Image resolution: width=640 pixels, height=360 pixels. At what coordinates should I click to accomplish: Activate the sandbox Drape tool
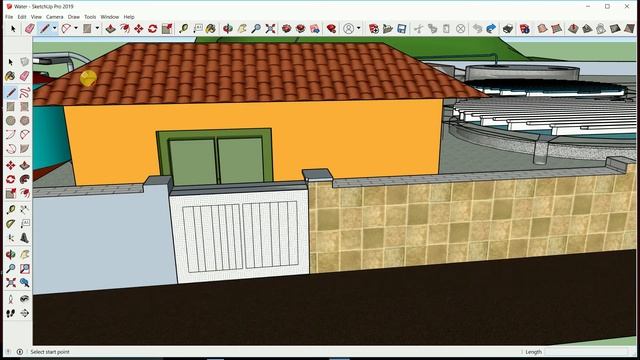click(x=601, y=29)
